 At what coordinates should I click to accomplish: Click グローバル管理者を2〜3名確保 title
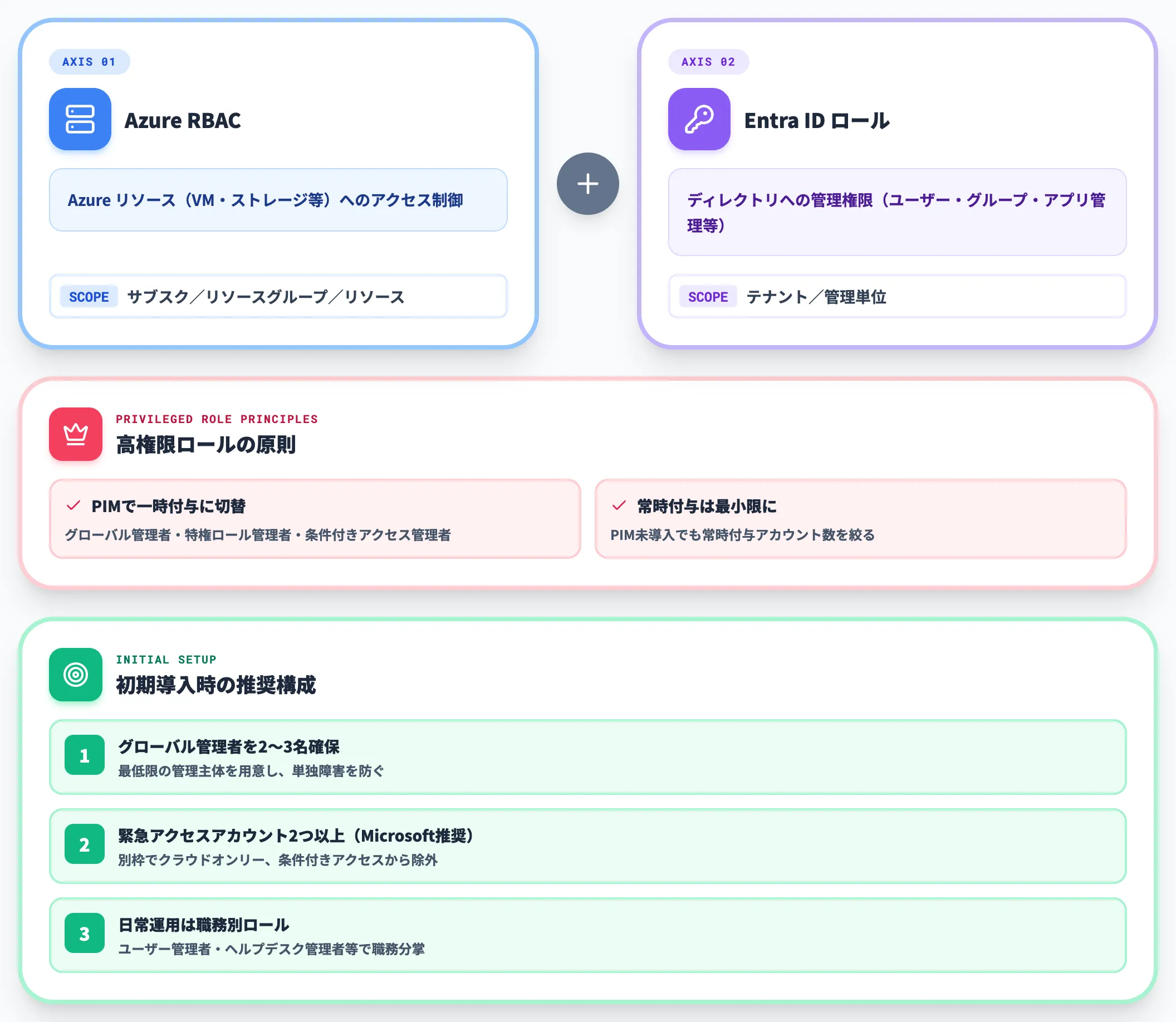228,746
